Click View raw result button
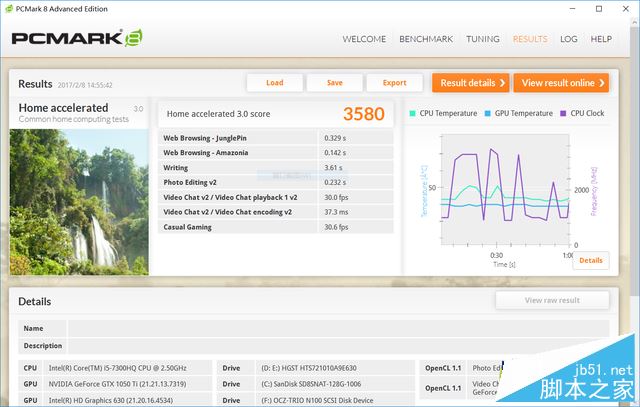The width and height of the screenshot is (640, 407). click(552, 300)
